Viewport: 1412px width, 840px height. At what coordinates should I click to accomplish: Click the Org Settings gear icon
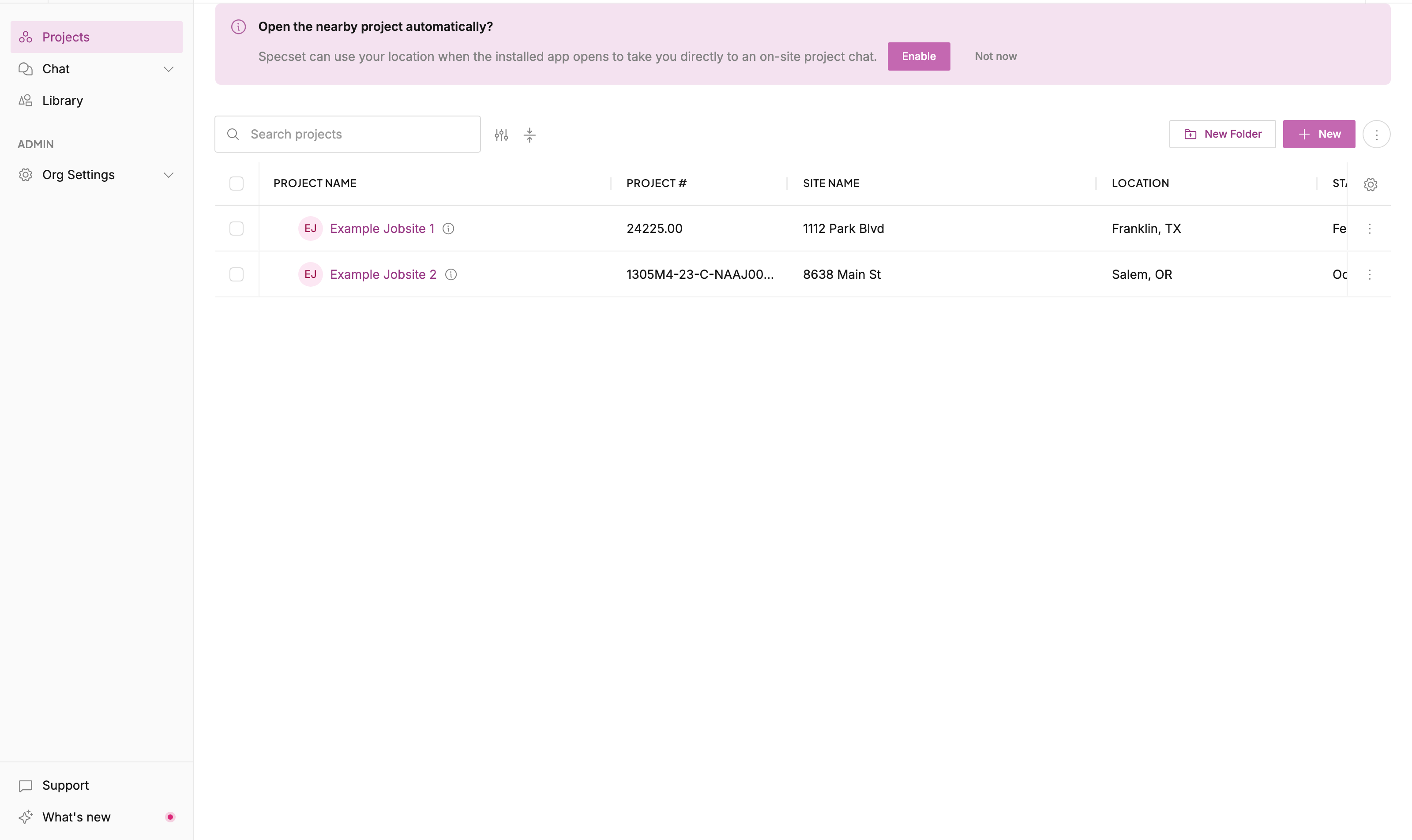click(x=26, y=174)
